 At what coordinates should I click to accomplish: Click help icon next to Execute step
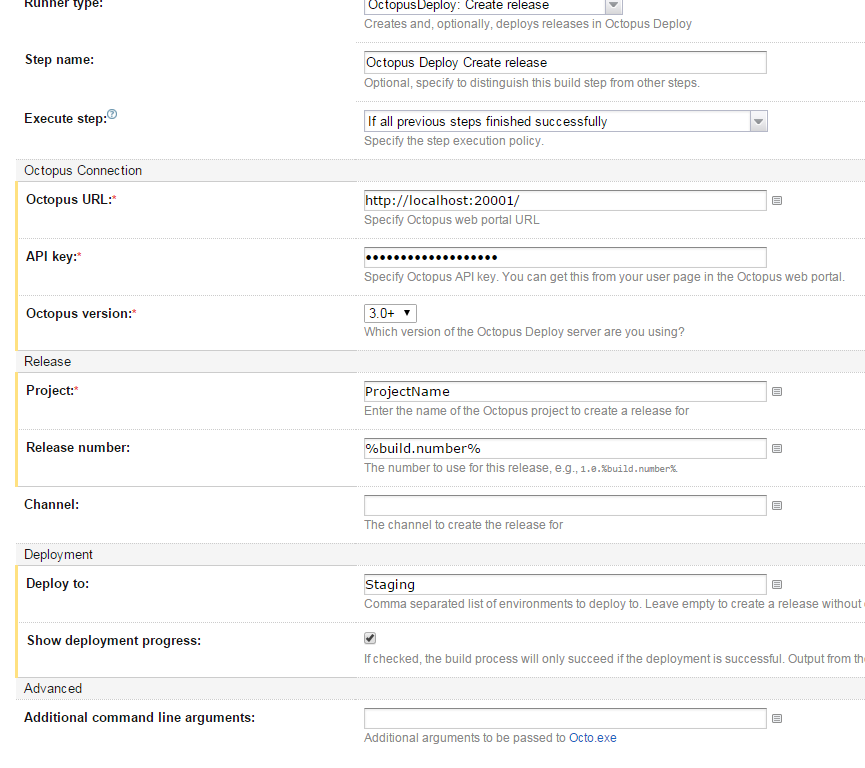point(112,116)
